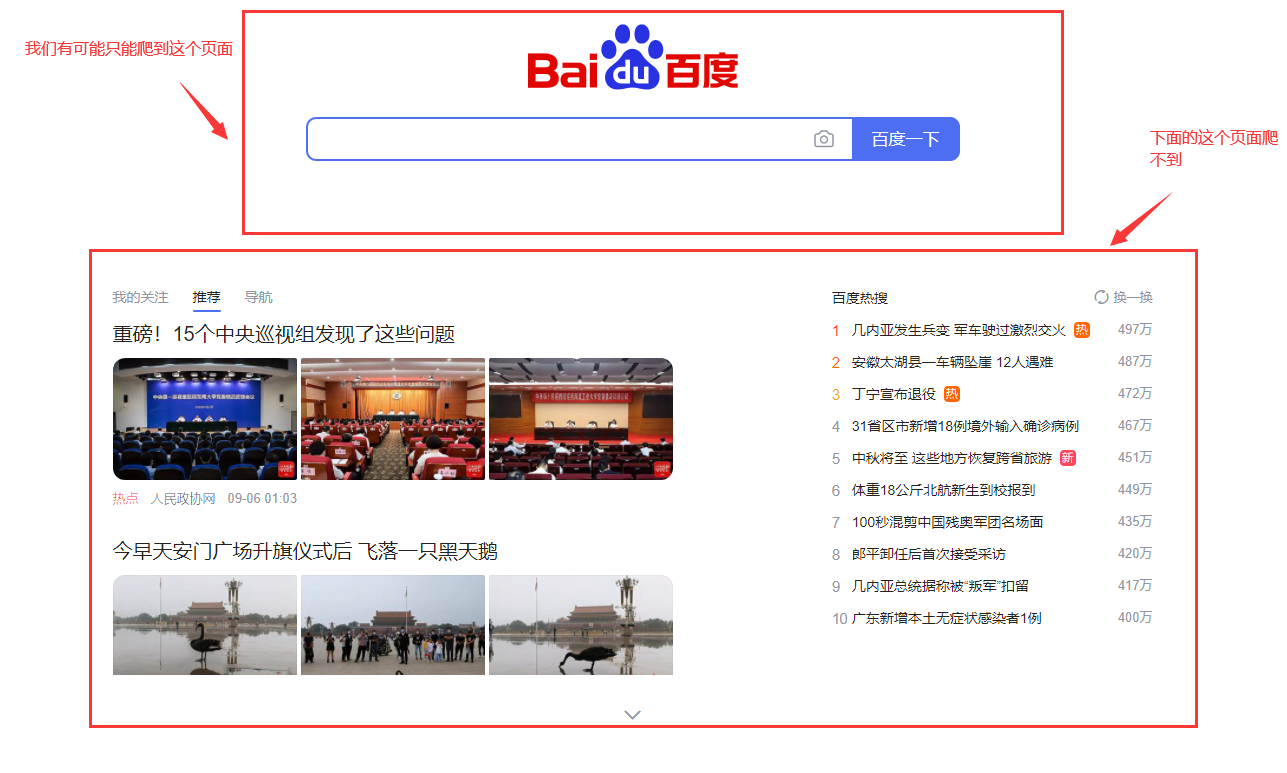Click 百度热搜 heading
The image size is (1287, 773).
point(860,298)
